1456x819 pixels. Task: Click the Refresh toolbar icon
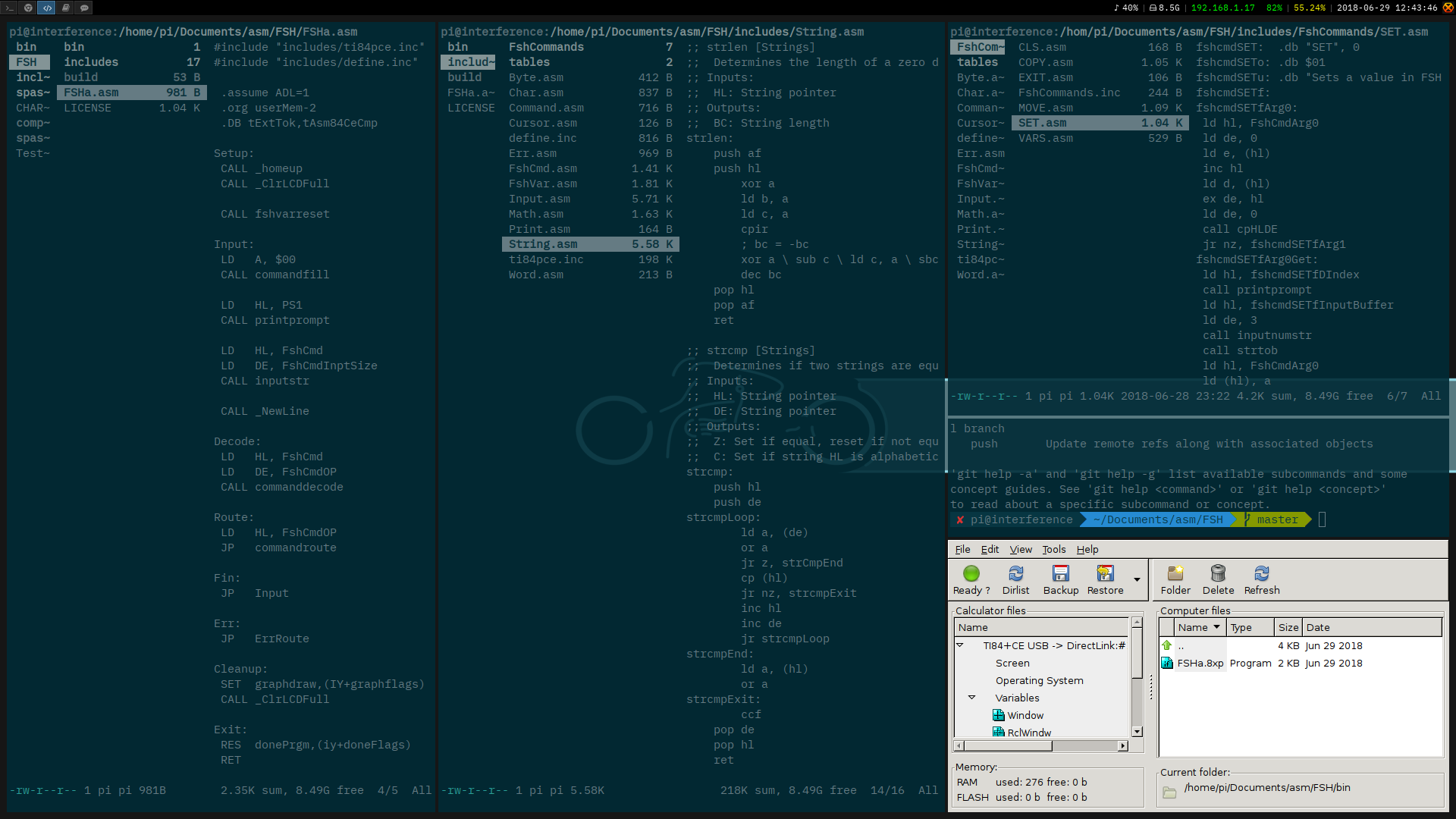tap(1262, 573)
